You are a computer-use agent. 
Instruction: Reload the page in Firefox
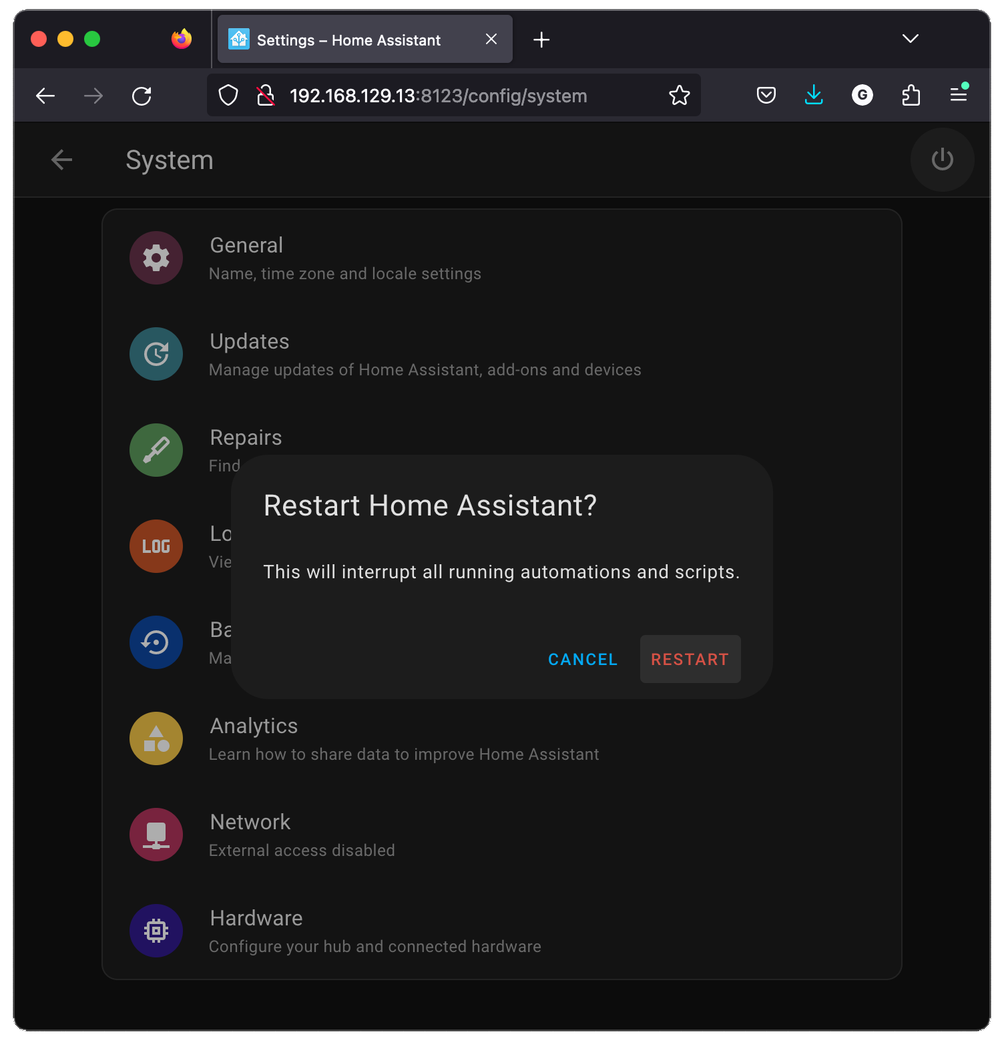[142, 96]
